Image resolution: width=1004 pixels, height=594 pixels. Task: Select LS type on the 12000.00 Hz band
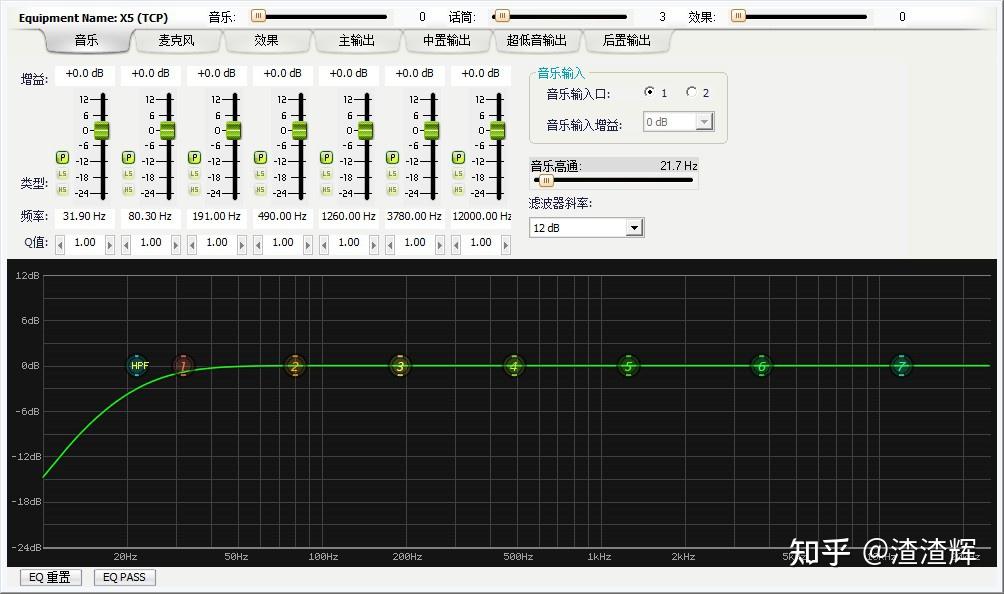[x=458, y=173]
